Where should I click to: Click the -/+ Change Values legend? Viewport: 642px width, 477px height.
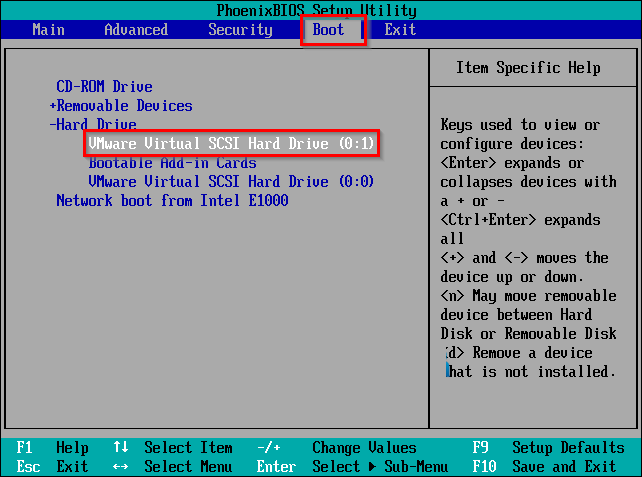(337, 448)
